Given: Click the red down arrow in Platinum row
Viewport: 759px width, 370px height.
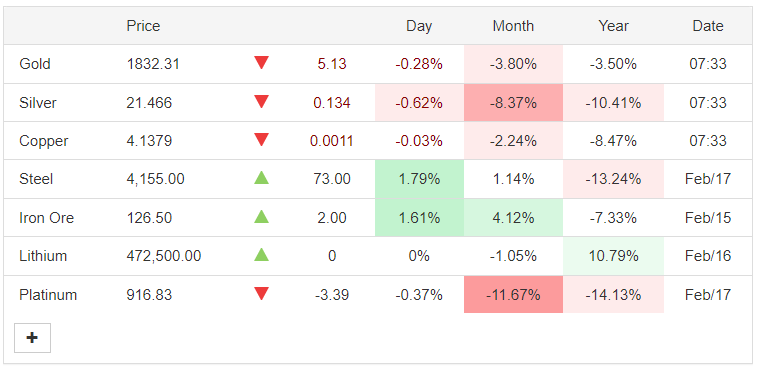Looking at the screenshot, I should tap(261, 293).
